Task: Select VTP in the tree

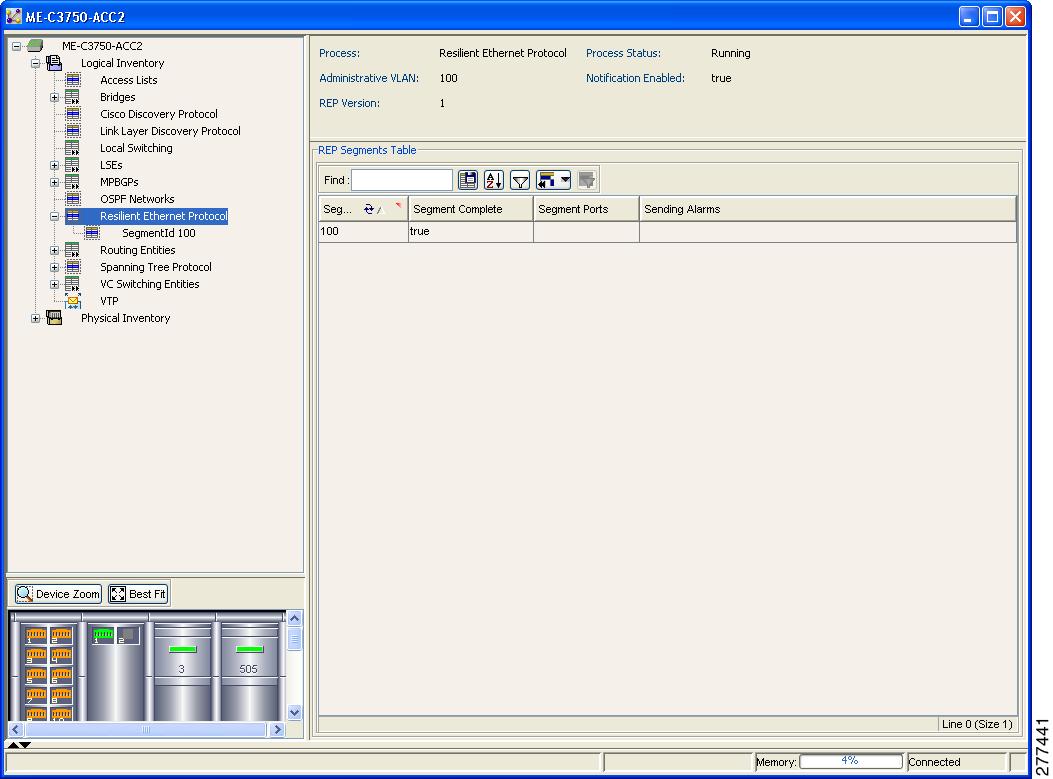Action: pyautogui.click(x=109, y=302)
